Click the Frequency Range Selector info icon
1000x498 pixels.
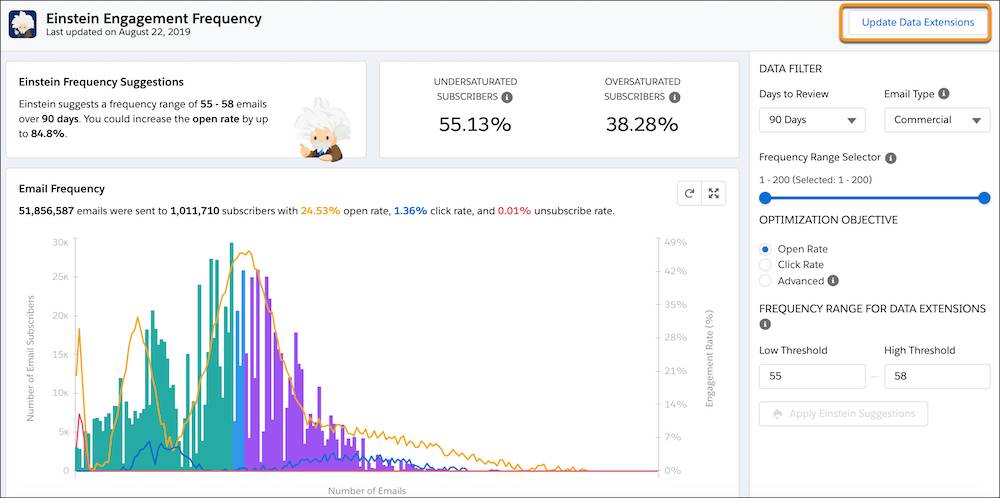(x=891, y=157)
